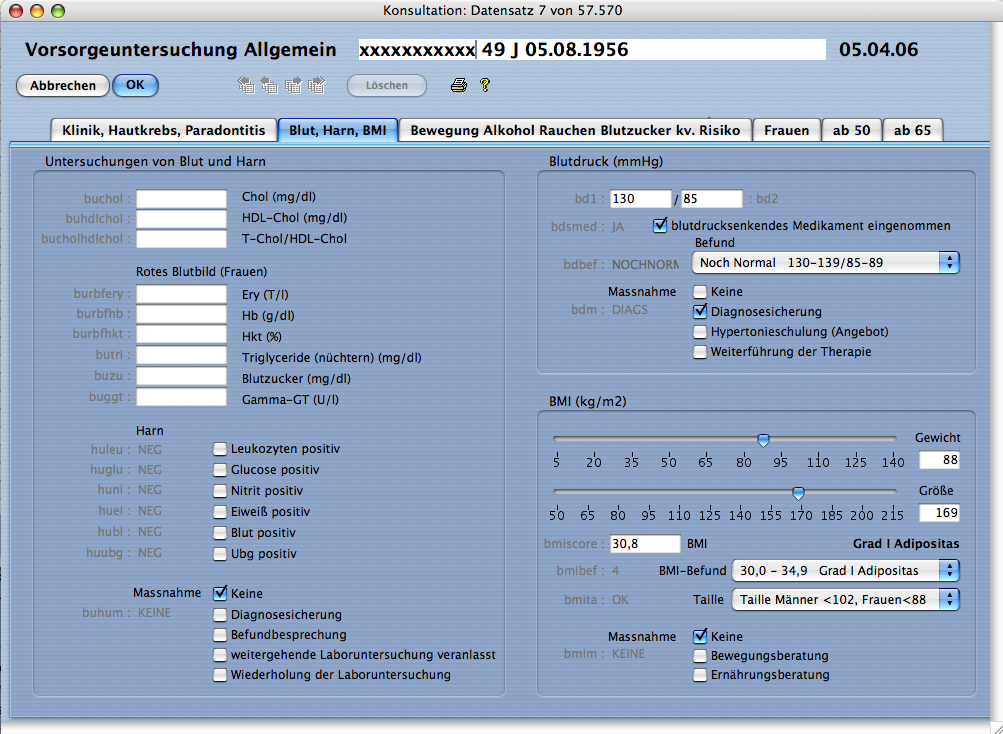This screenshot has width=1003, height=734.
Task: Go to the first record icon
Action: point(246,85)
